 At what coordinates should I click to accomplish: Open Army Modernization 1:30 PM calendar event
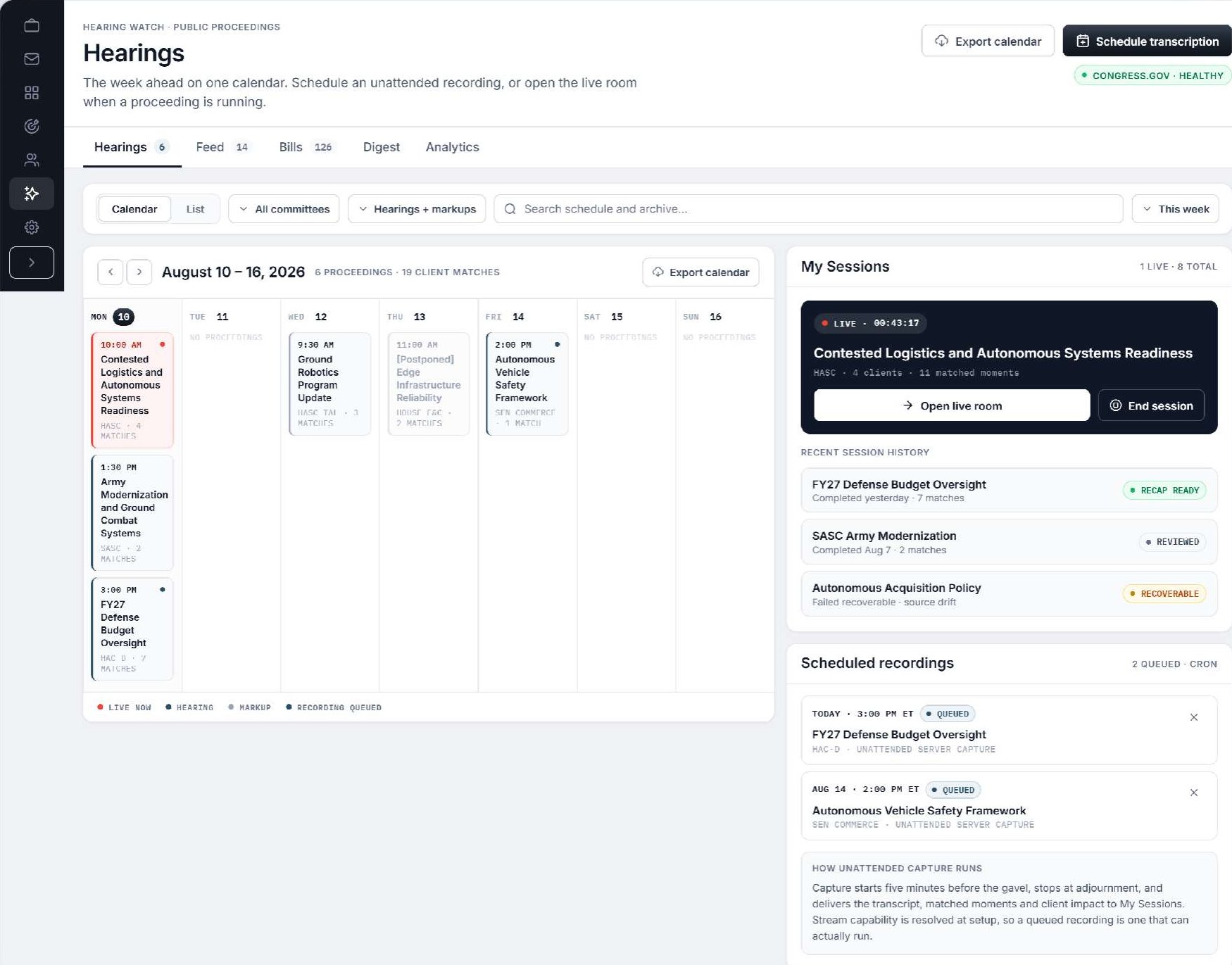click(132, 512)
